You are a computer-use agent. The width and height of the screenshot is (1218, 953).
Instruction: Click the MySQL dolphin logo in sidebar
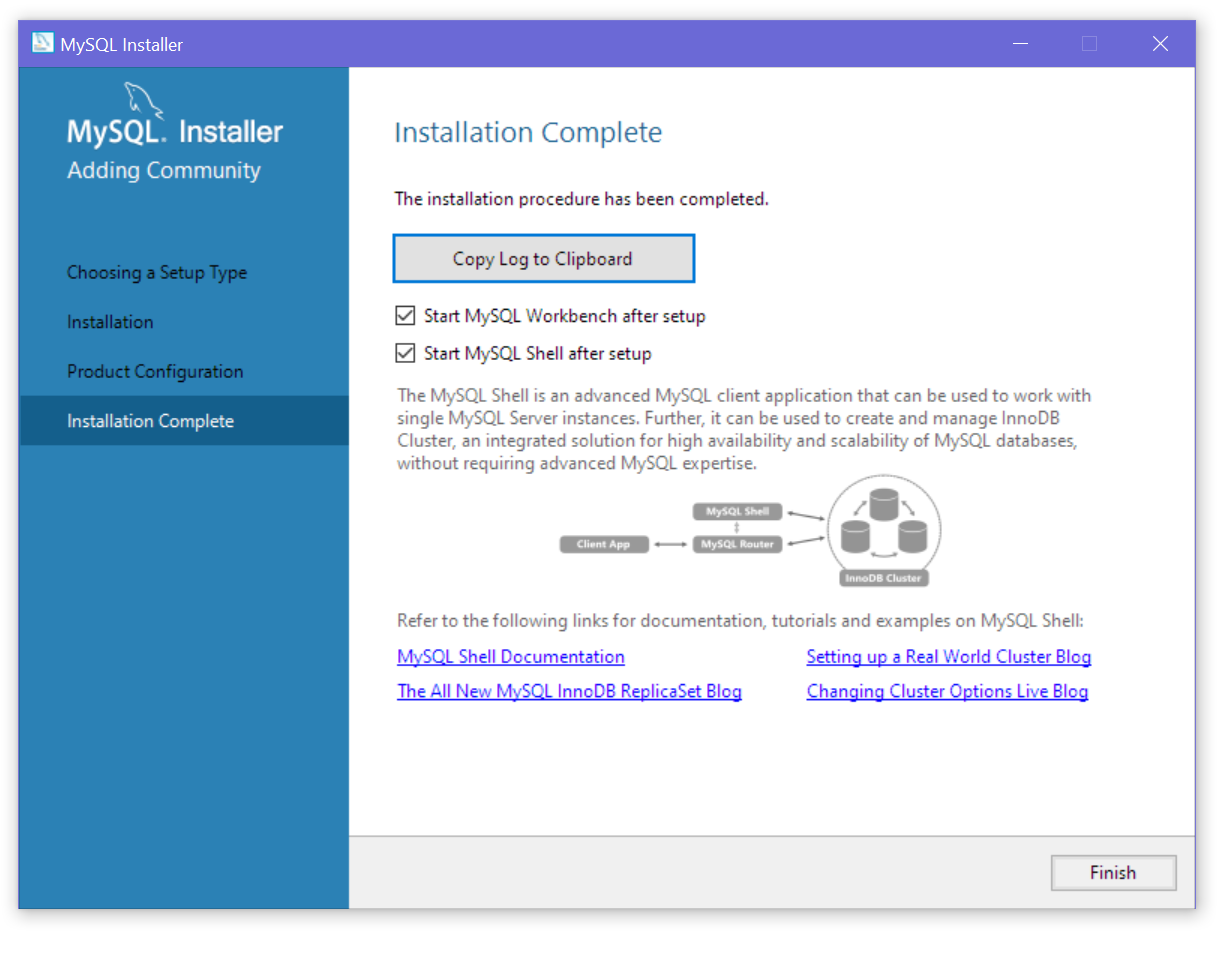[x=145, y=101]
